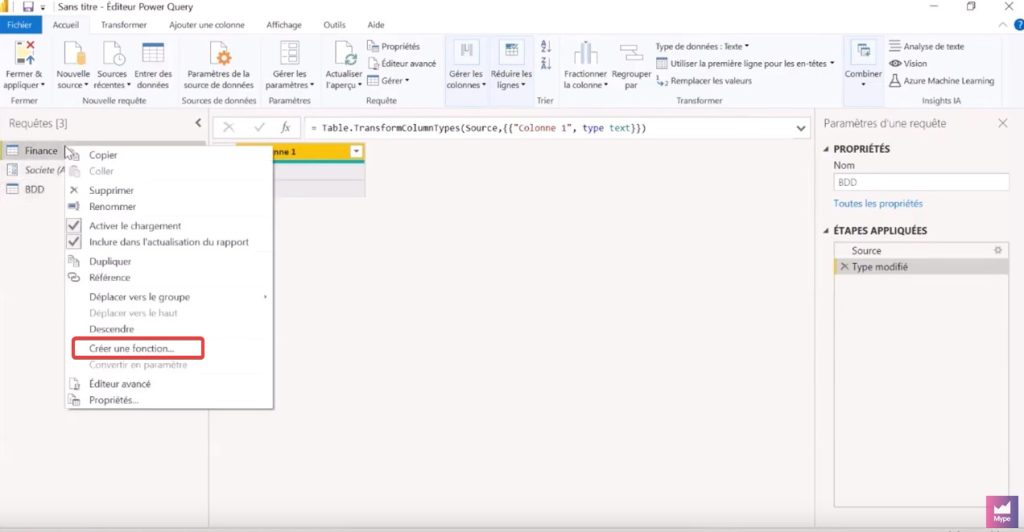Switch to Ajouter une colonne tab
The width and height of the screenshot is (1024, 532).
pos(206,25)
